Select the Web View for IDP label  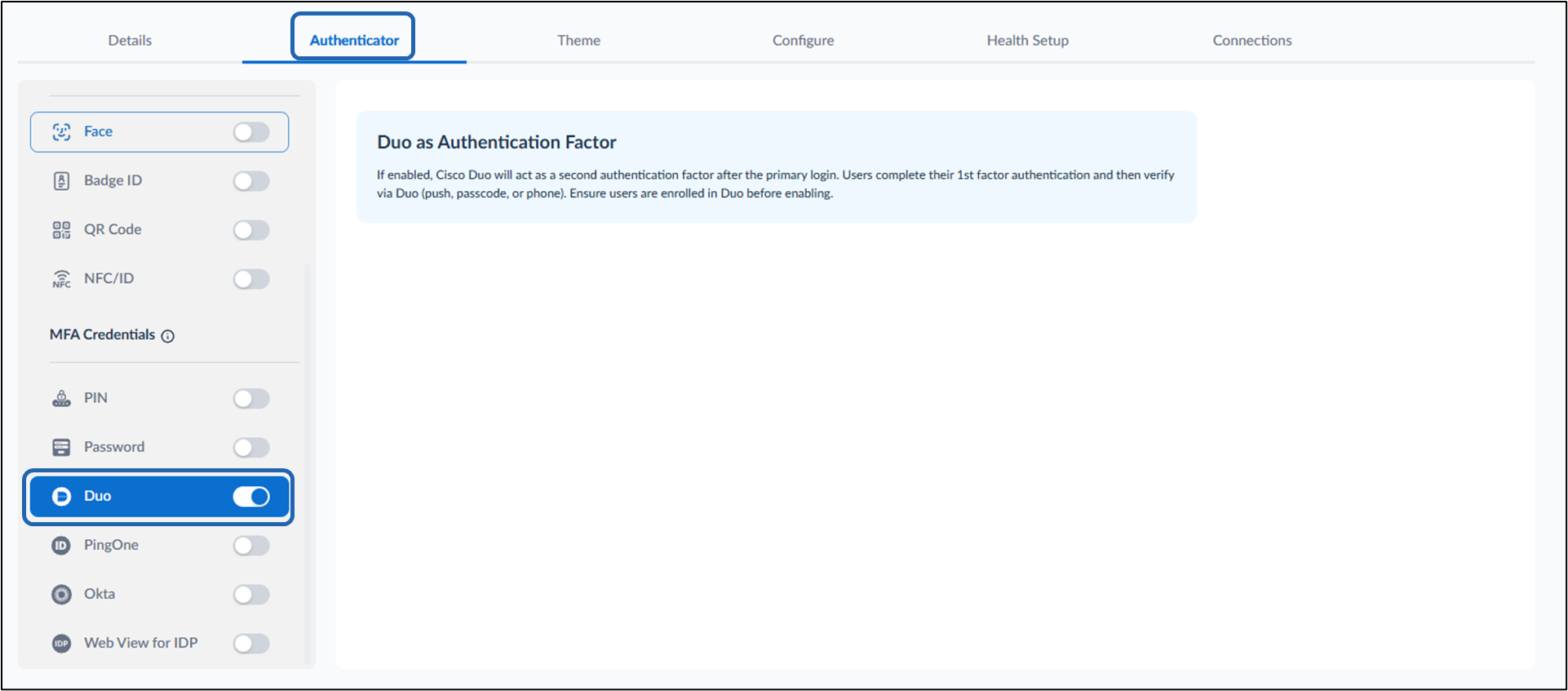[140, 643]
